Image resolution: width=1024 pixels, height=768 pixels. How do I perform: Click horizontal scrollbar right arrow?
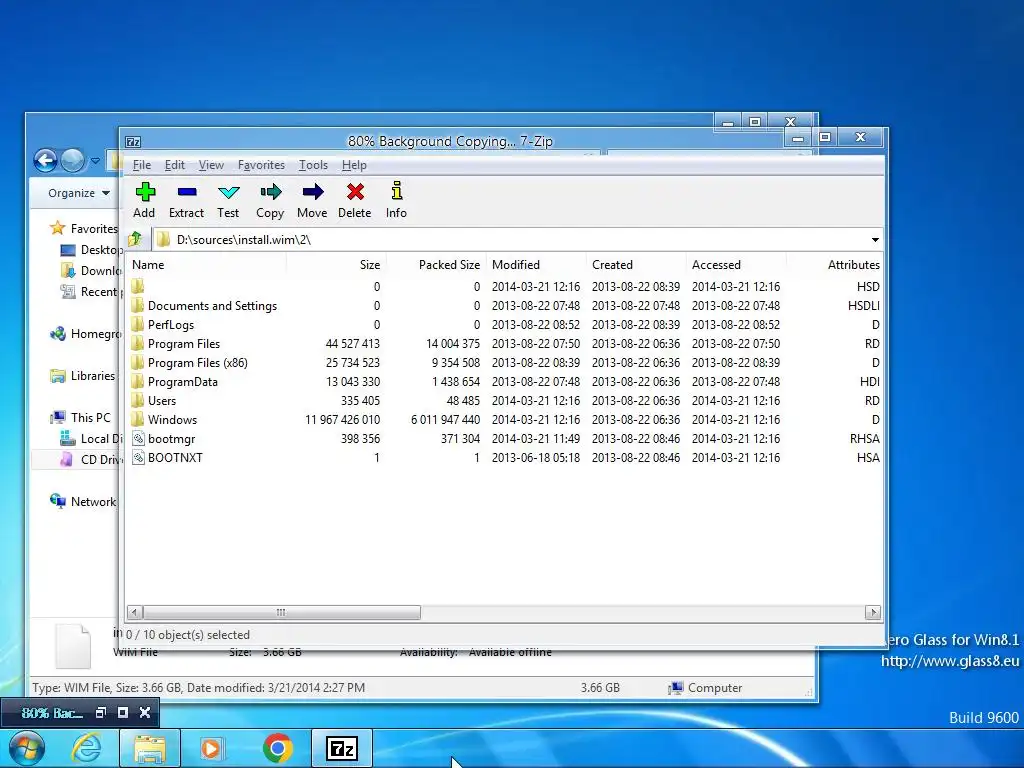(872, 612)
